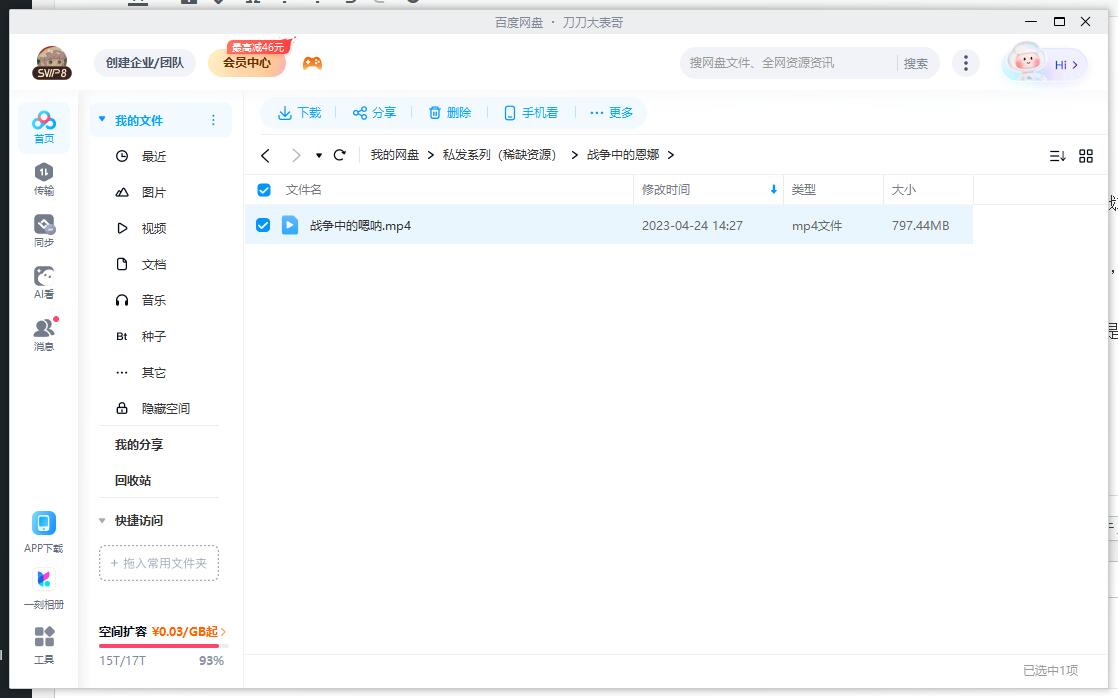Image resolution: width=1118 pixels, height=698 pixels.
Task: Click the SVIP8 user avatar
Action: tap(52, 63)
